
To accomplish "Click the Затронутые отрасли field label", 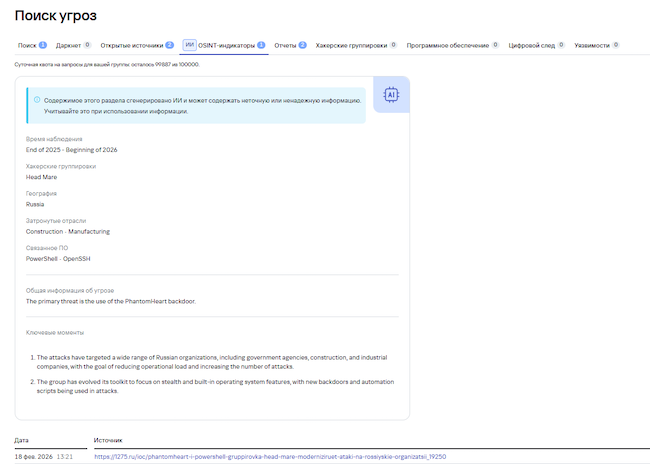I will point(56,221).
